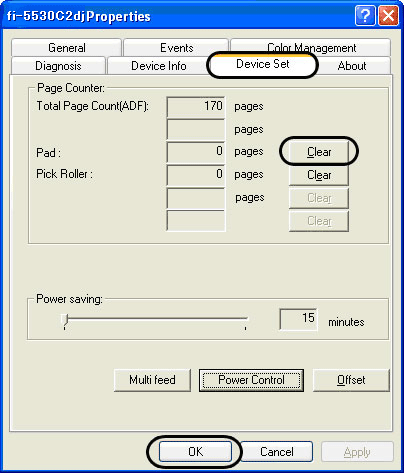This screenshot has width=404, height=473.
Task: Switch to the General tab
Action: tap(66, 48)
